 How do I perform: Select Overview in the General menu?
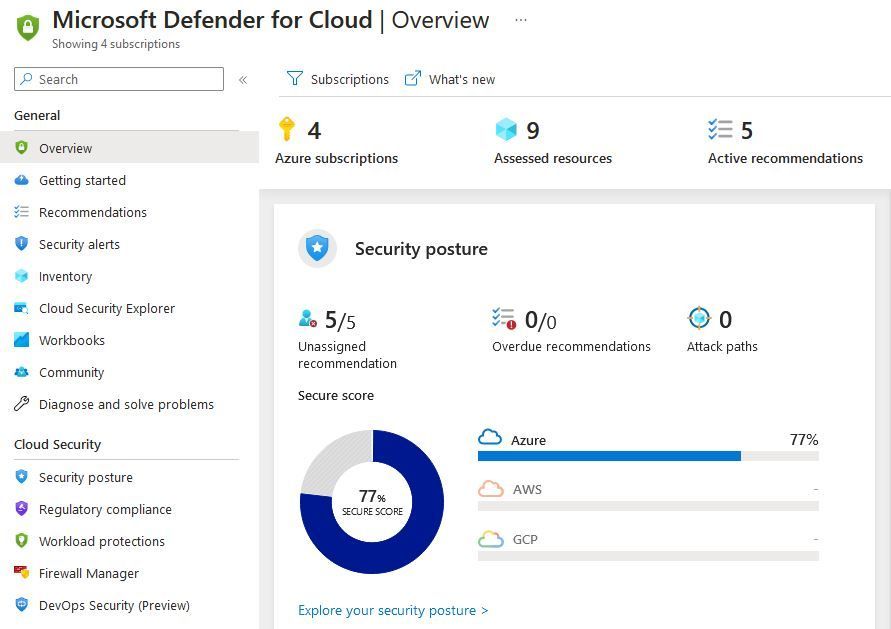pyautogui.click(x=130, y=148)
